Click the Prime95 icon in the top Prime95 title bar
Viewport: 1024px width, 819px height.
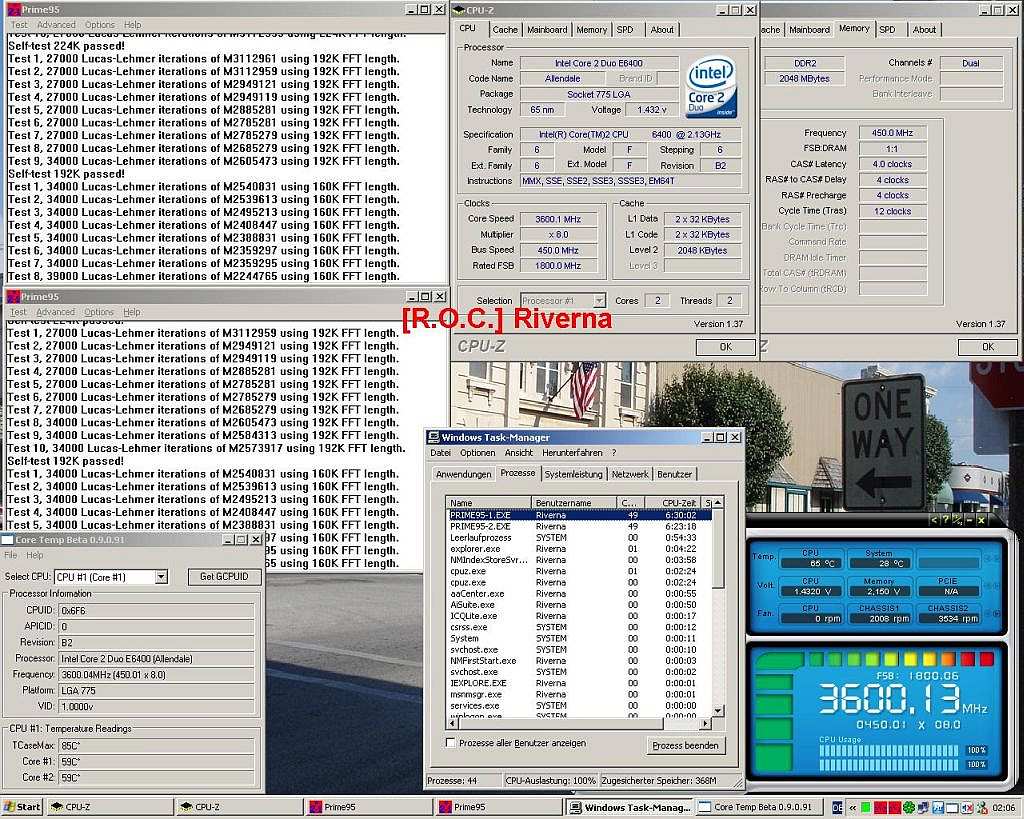point(13,9)
